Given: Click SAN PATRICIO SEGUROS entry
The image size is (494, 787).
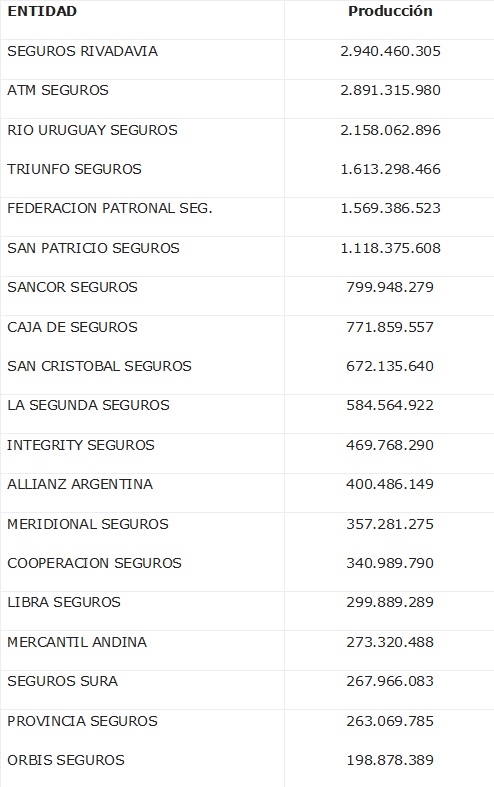Looking at the screenshot, I should pos(93,248).
